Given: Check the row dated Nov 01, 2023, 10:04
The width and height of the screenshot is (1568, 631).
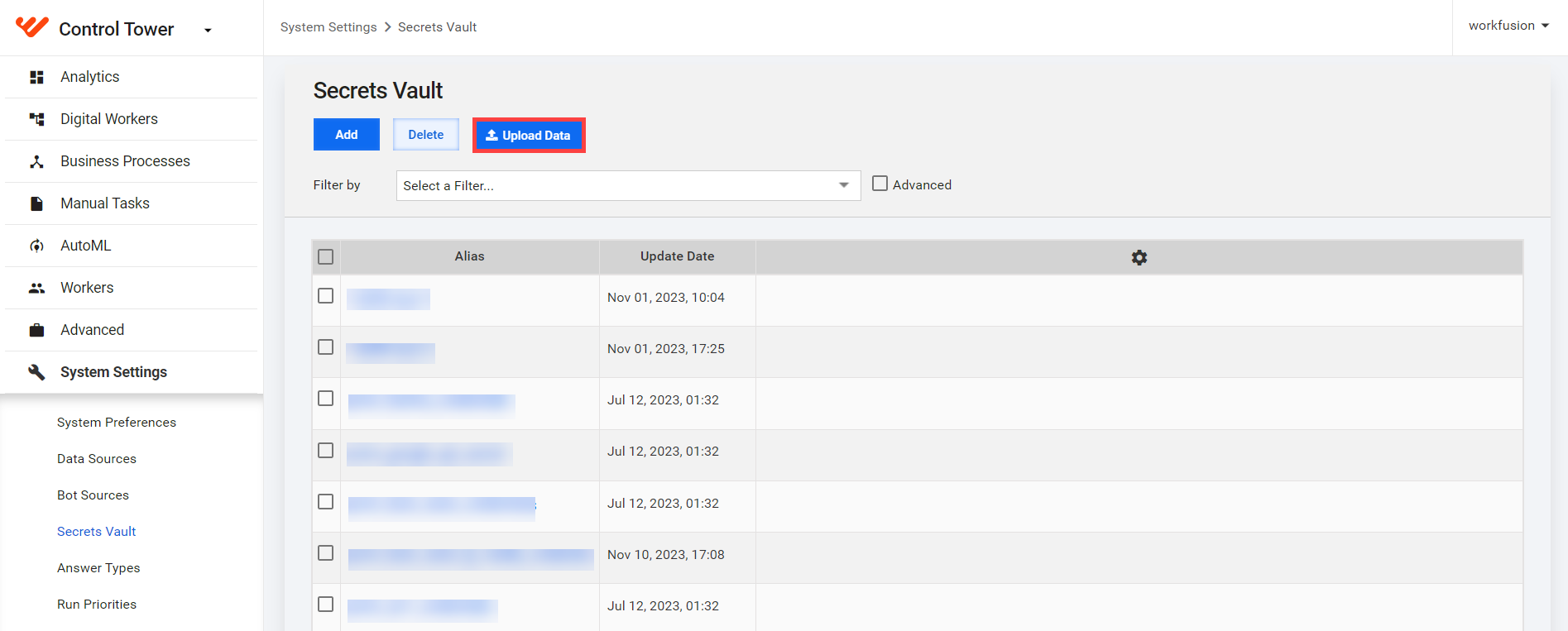Looking at the screenshot, I should tap(326, 296).
